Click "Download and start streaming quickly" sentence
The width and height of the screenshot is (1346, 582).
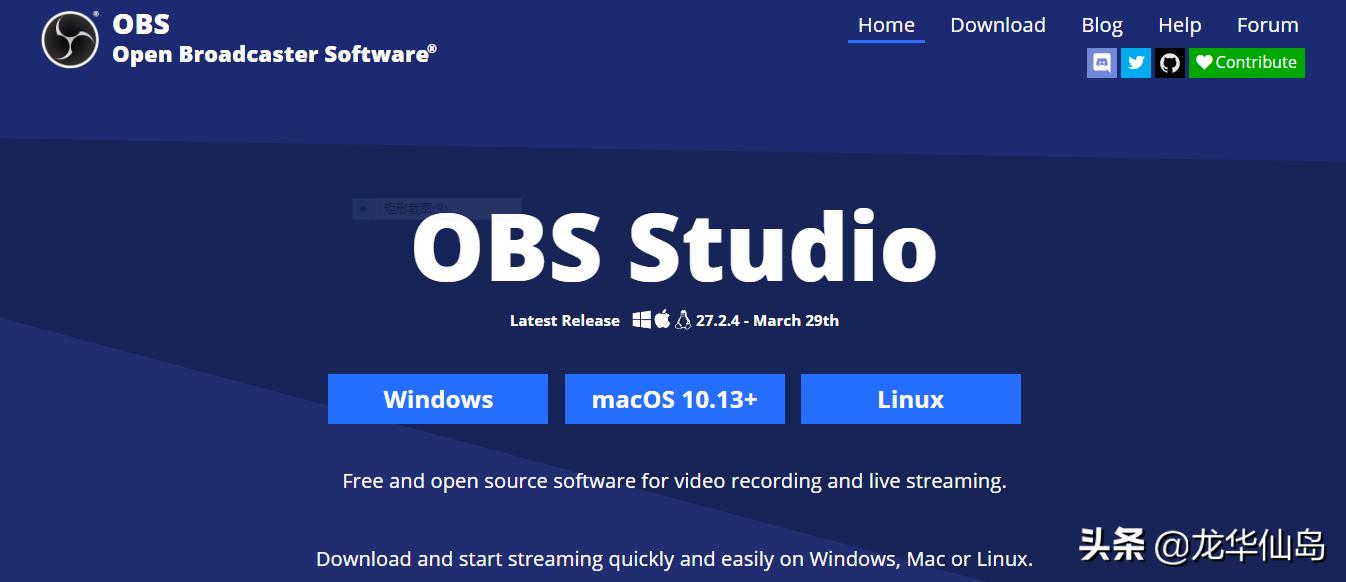tap(674, 559)
